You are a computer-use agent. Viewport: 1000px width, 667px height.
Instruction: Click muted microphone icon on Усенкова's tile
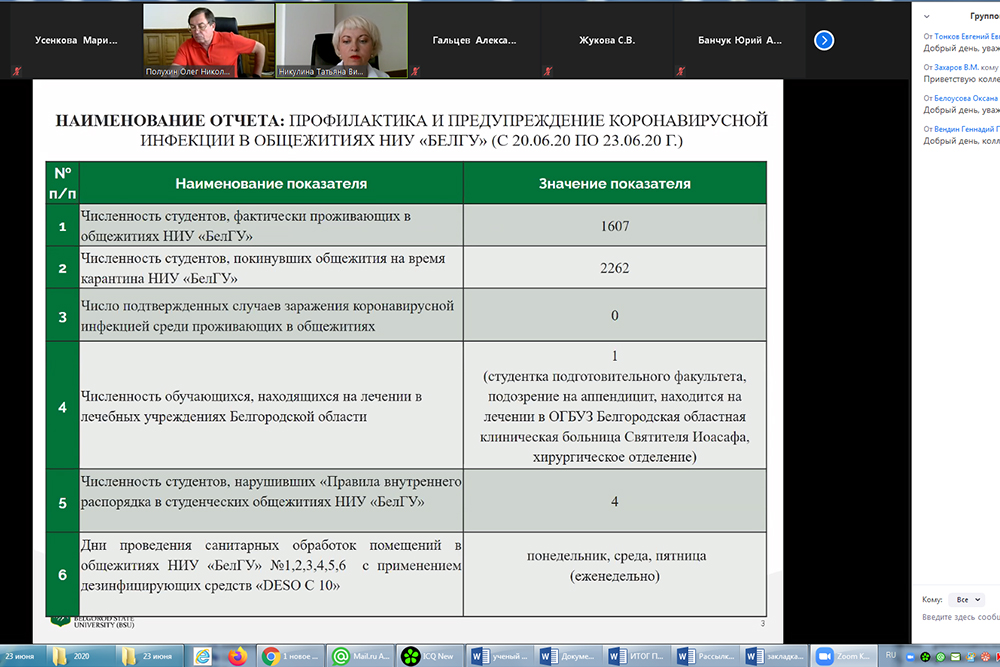point(15,71)
